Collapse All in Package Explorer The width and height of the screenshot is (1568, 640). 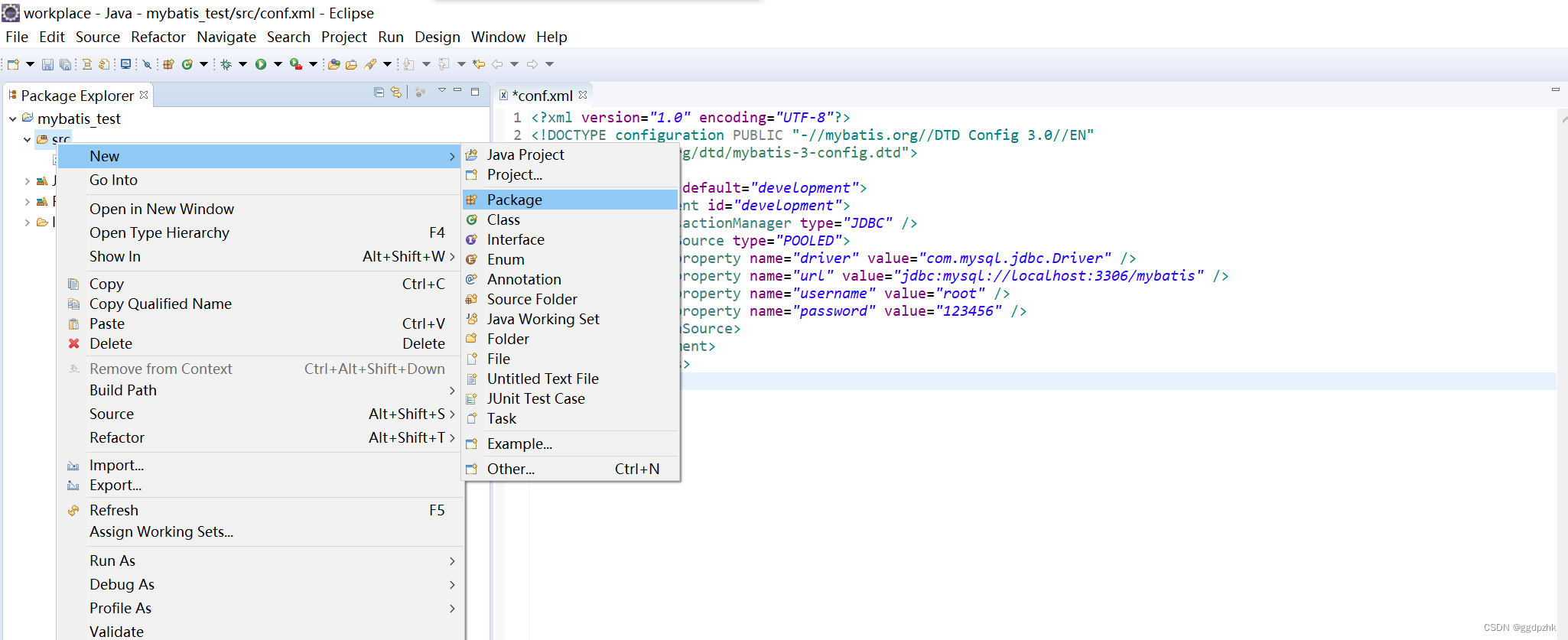pos(379,92)
